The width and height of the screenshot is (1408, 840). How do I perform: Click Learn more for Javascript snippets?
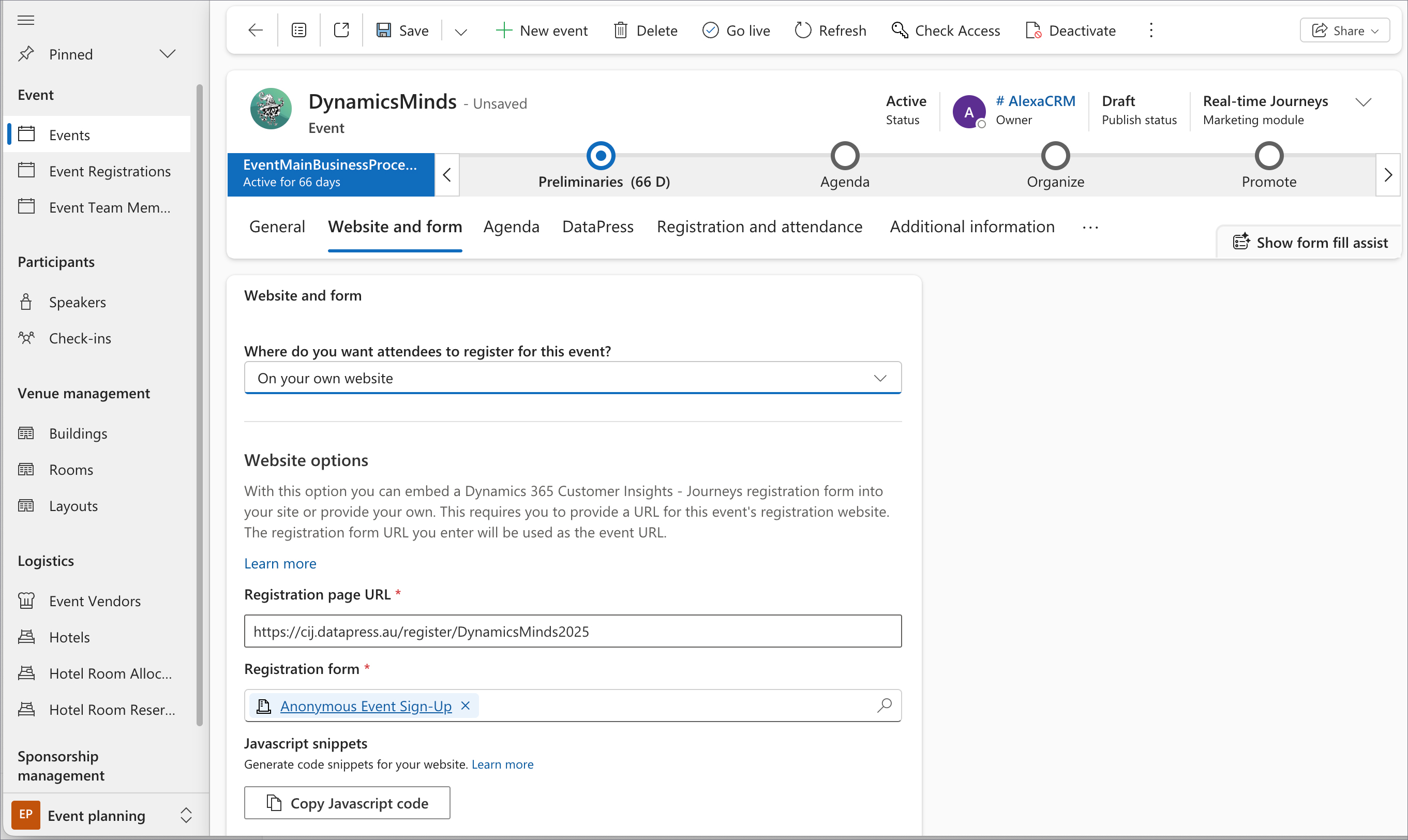coord(503,764)
